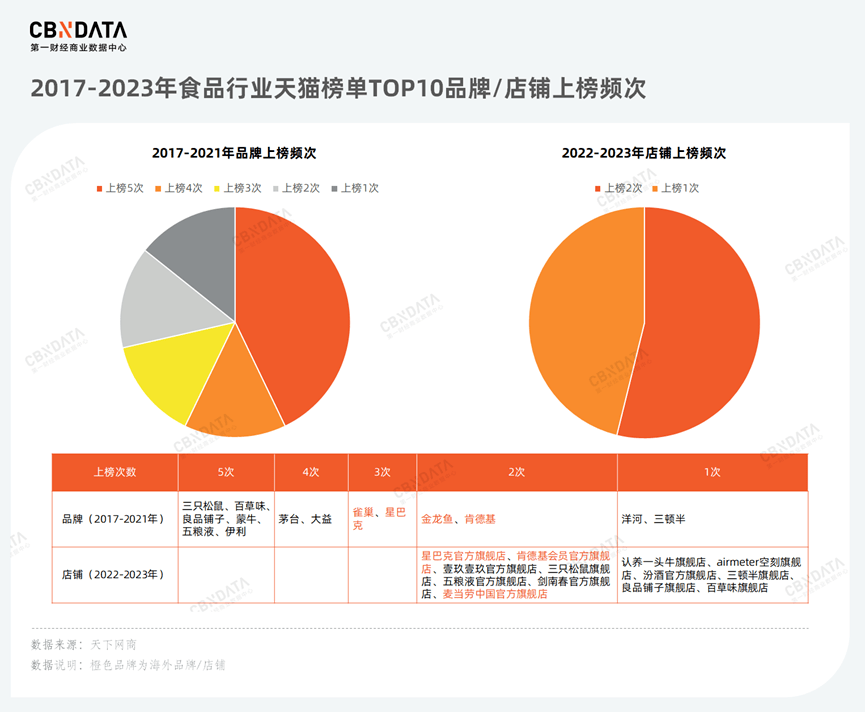Click the 雀巢、星巴克 cell
Screen dimensions: 865x712
coord(380,519)
